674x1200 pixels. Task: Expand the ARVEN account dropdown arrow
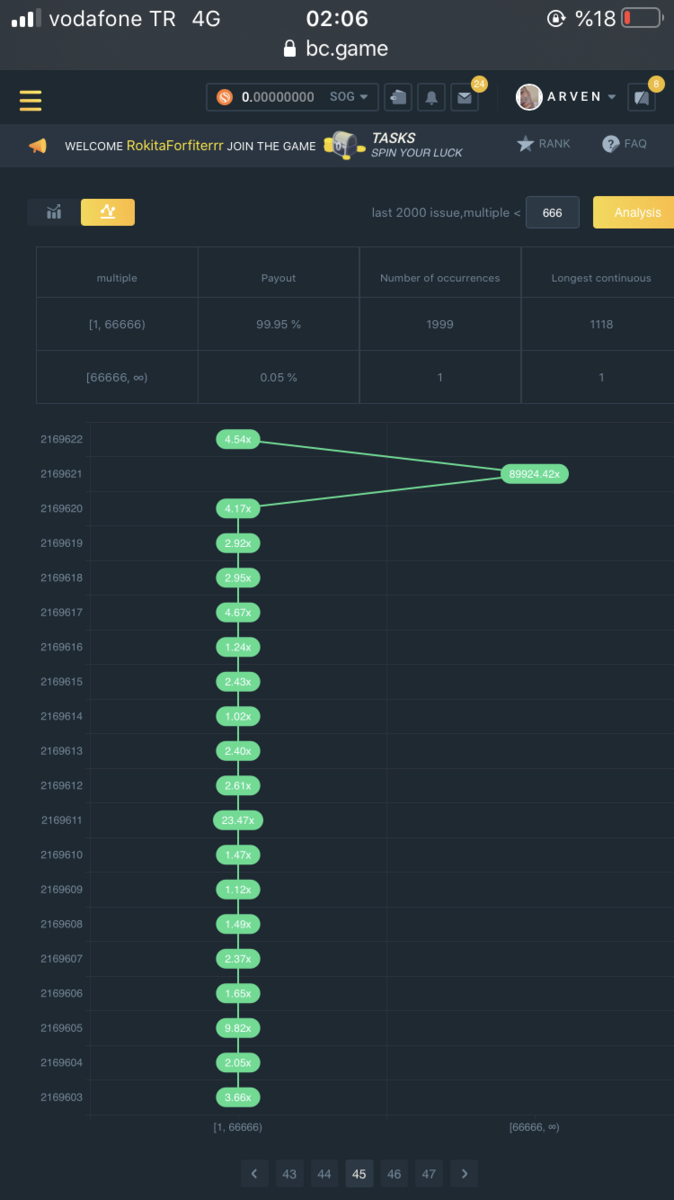[612, 98]
